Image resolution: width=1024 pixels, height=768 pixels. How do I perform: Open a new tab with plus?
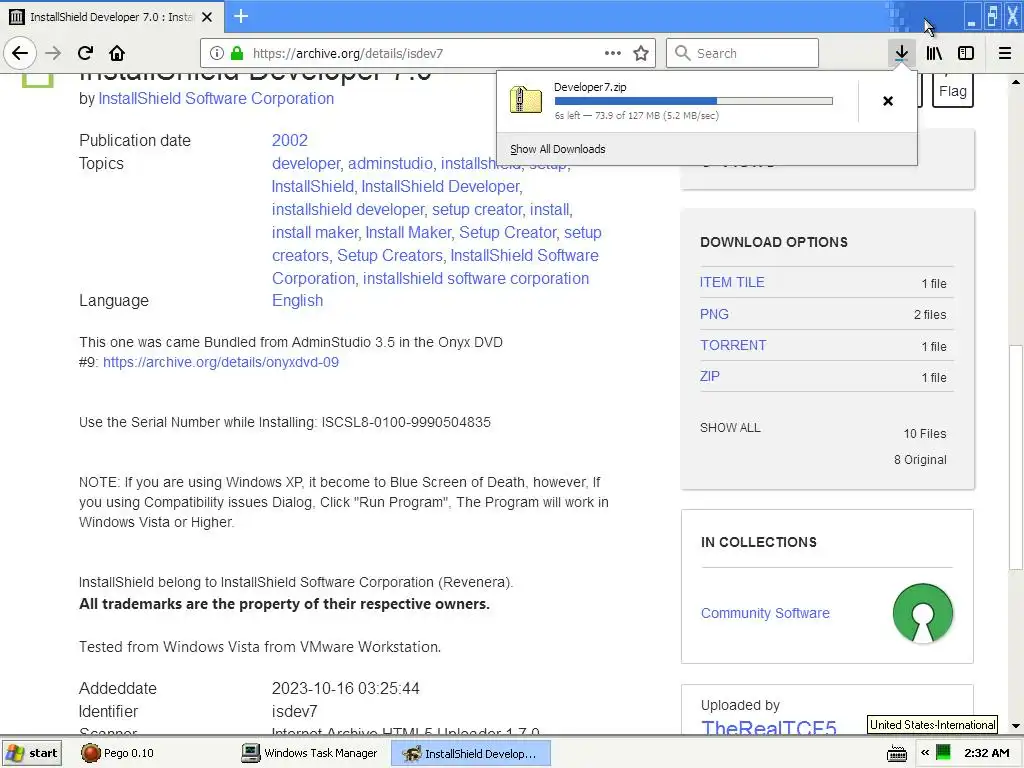tap(241, 16)
